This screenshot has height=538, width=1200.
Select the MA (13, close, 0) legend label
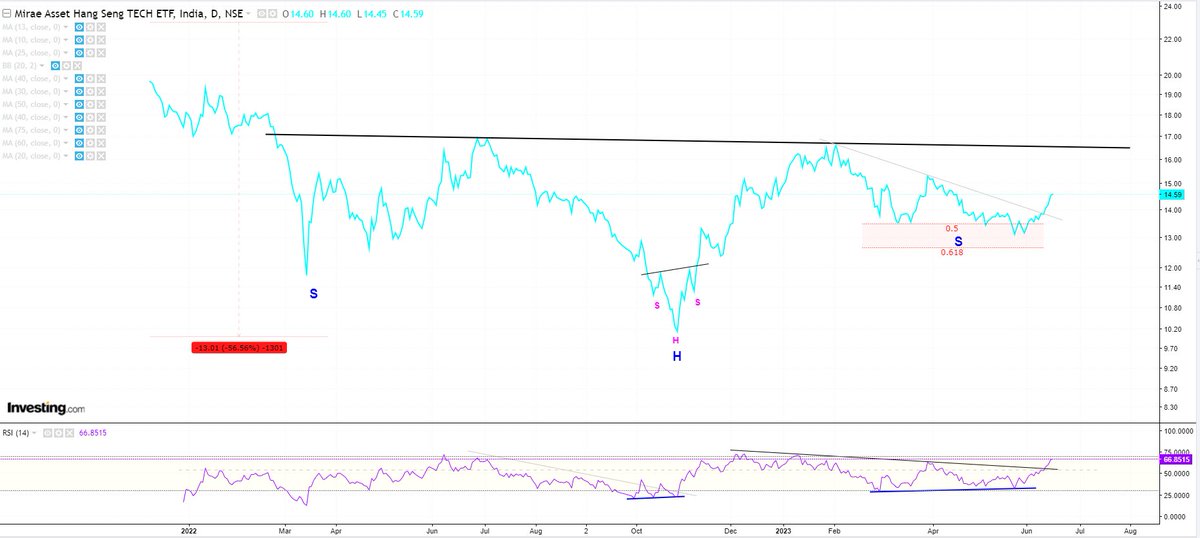point(31,28)
